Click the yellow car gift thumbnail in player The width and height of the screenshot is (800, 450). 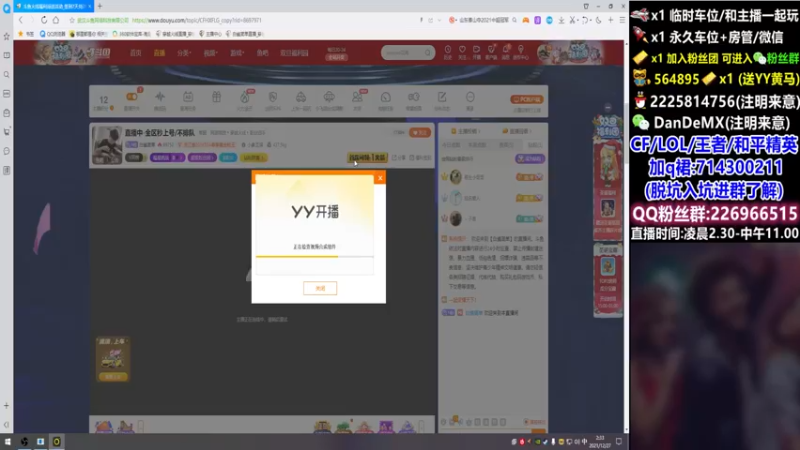click(112, 359)
